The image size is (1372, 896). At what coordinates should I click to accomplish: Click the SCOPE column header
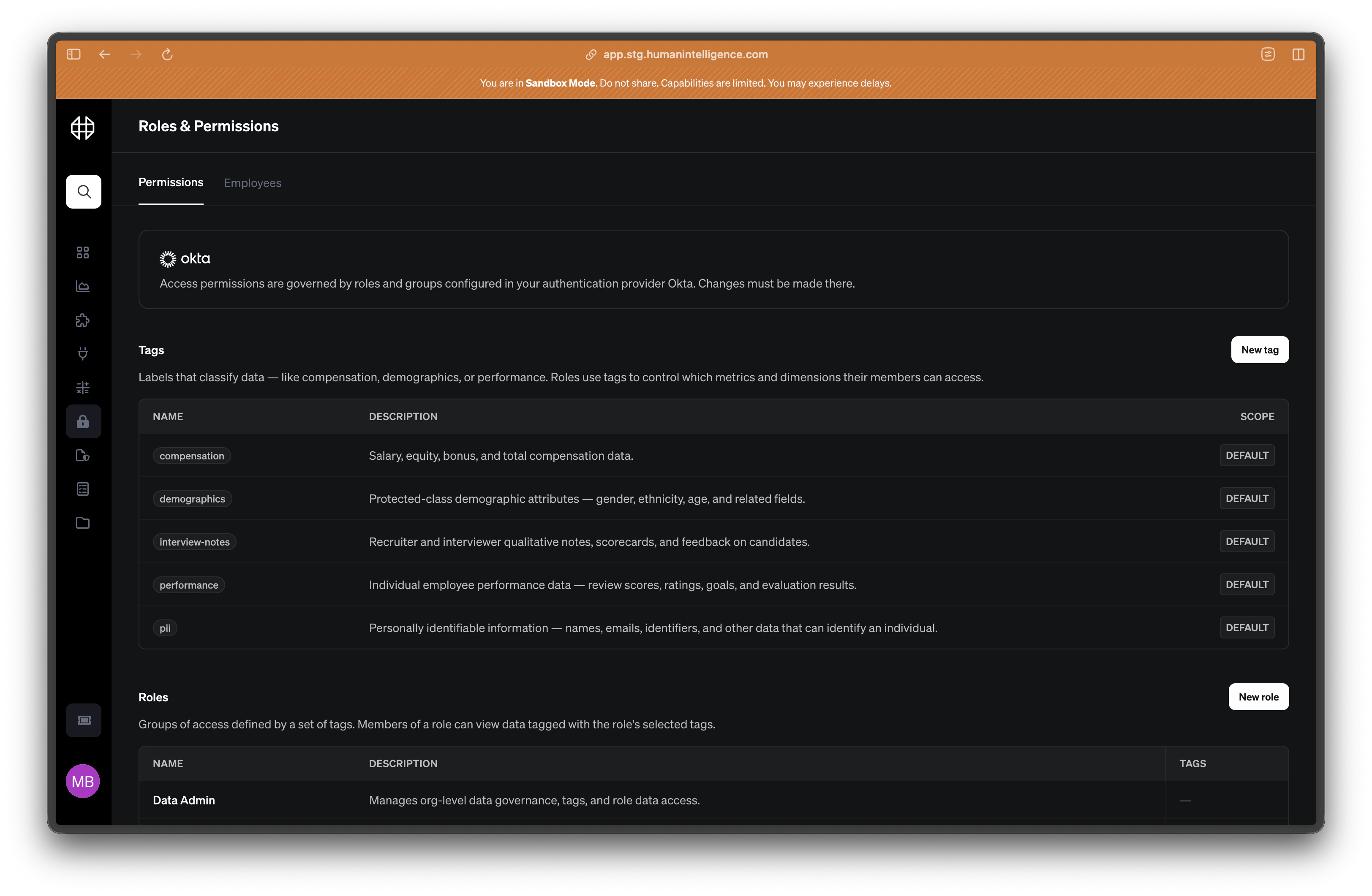tap(1257, 417)
